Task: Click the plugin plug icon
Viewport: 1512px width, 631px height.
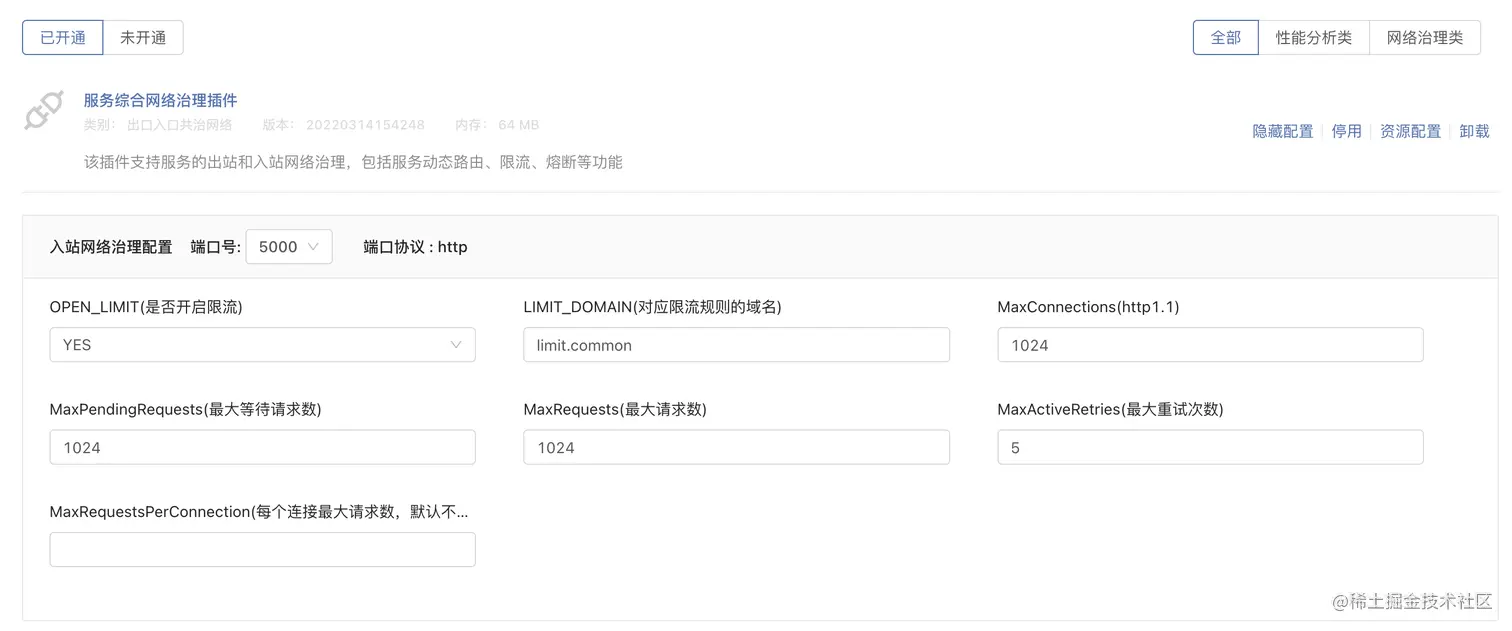Action: pos(44,111)
